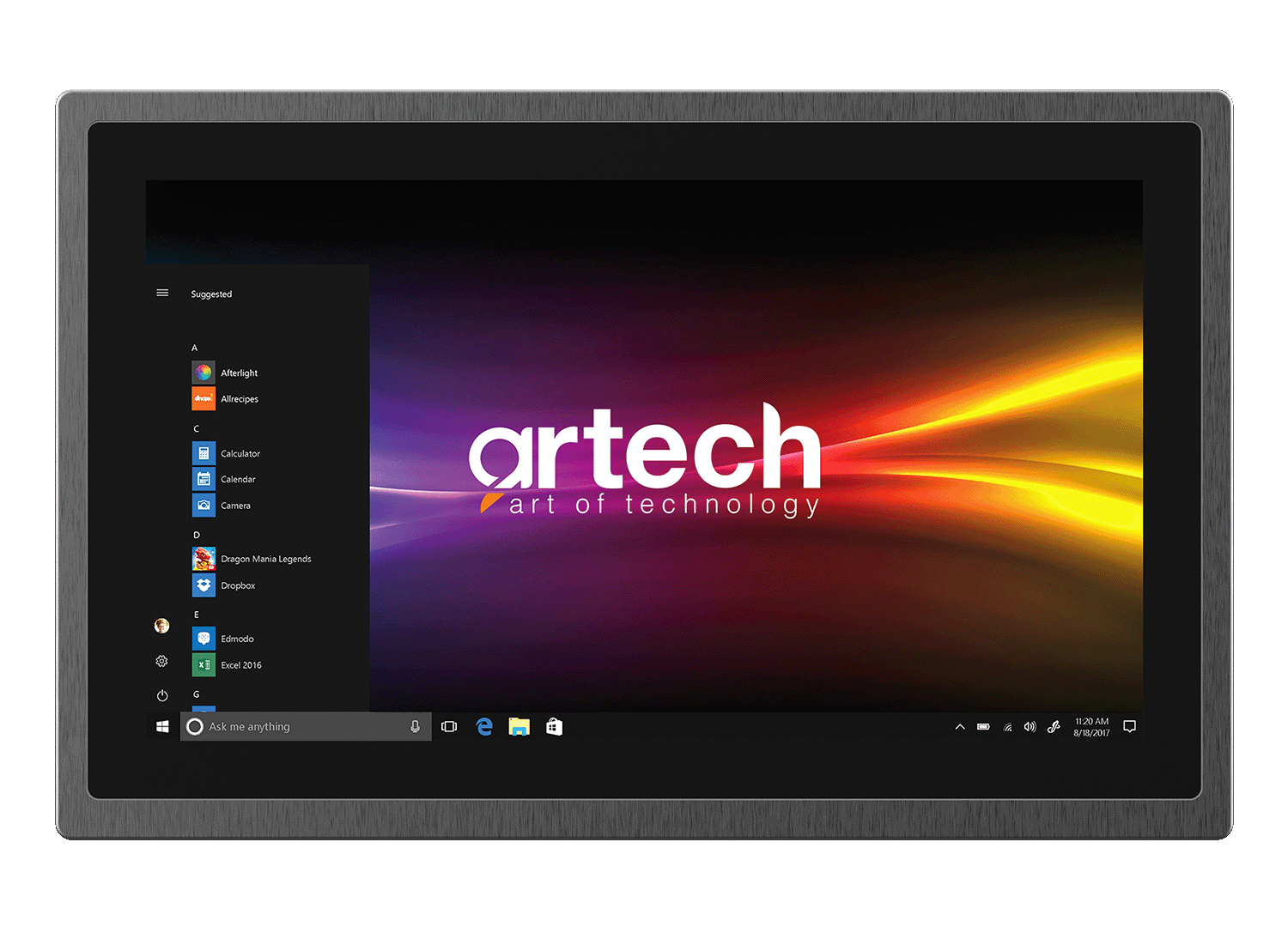Open Settings from the Start menu gear
This screenshot has height=927, width=1288.
pos(161,661)
